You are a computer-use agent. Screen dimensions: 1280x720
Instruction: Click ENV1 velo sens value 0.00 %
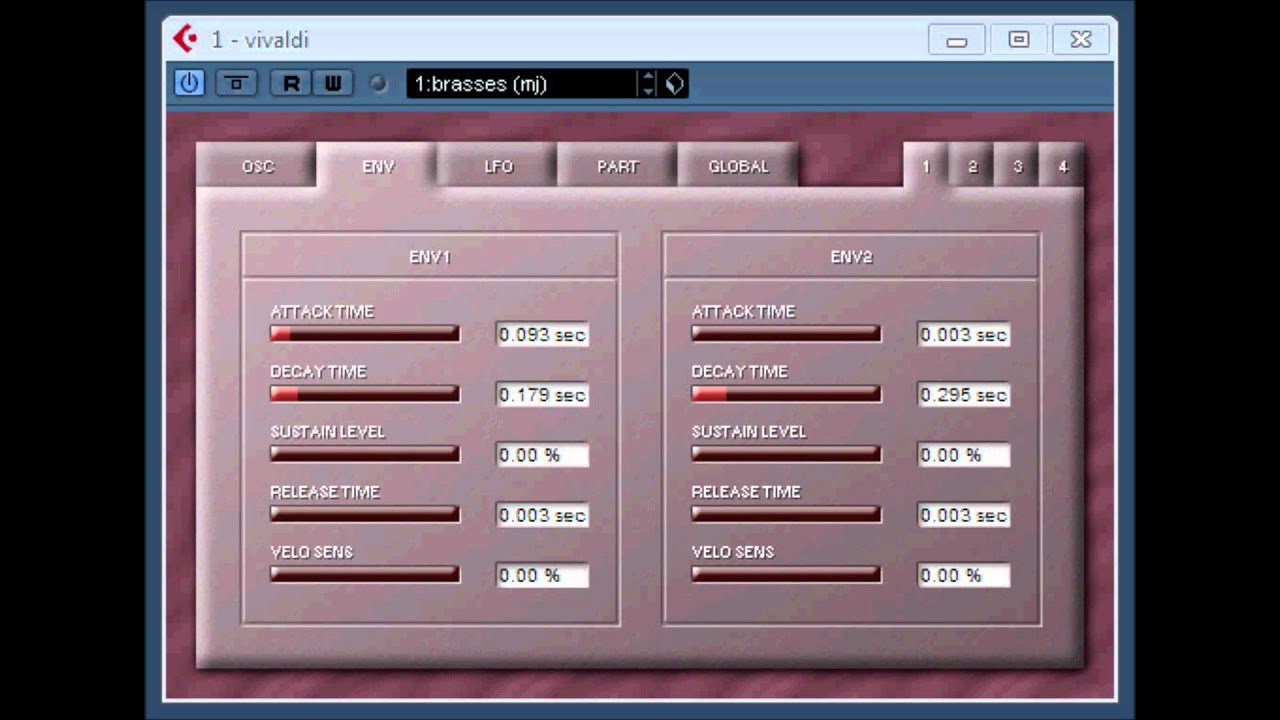(542, 575)
